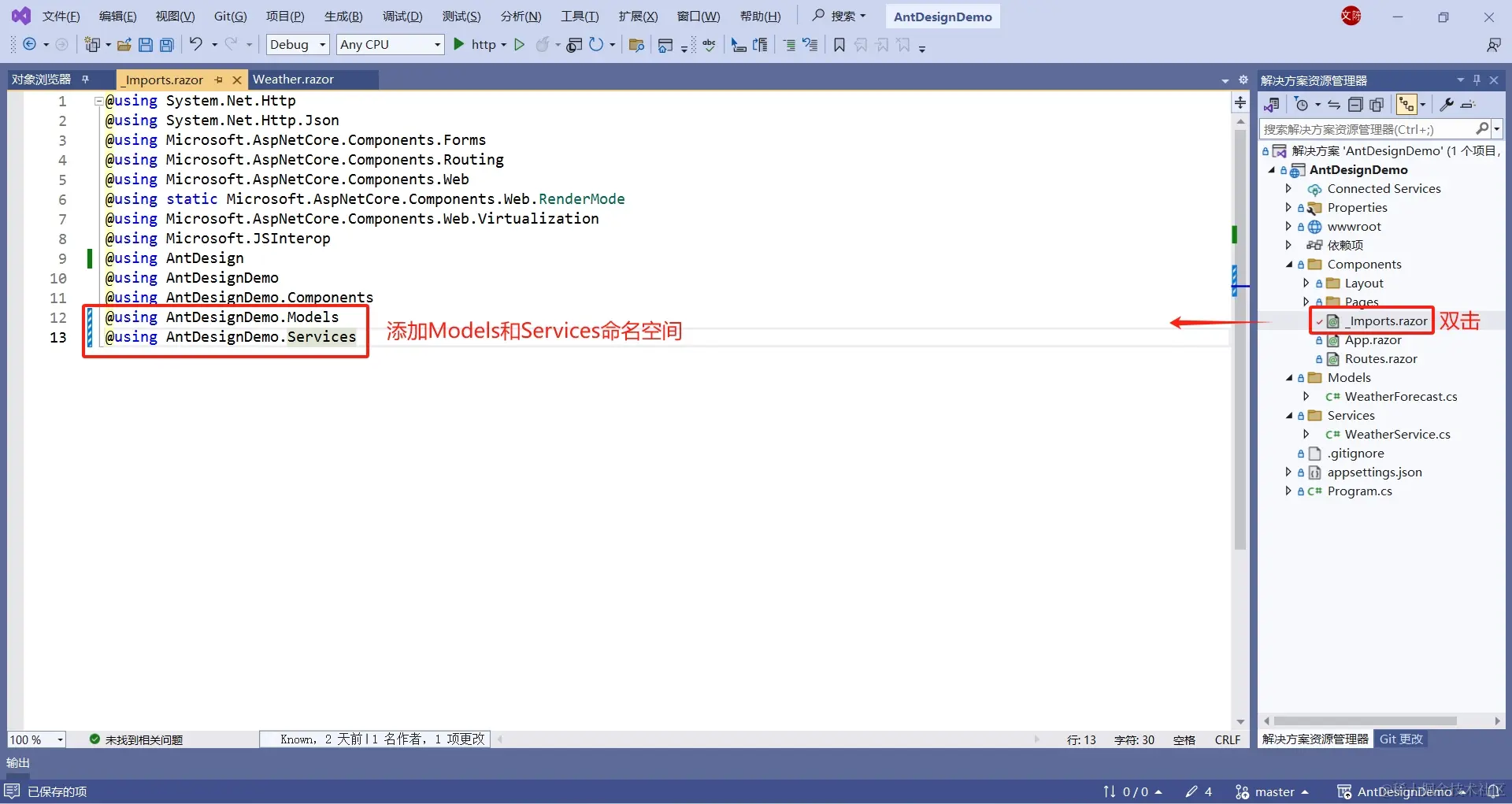Viewport: 1512px width, 804px height.
Task: Open Properties wrench icon in Solution Explorer
Action: click(1447, 104)
